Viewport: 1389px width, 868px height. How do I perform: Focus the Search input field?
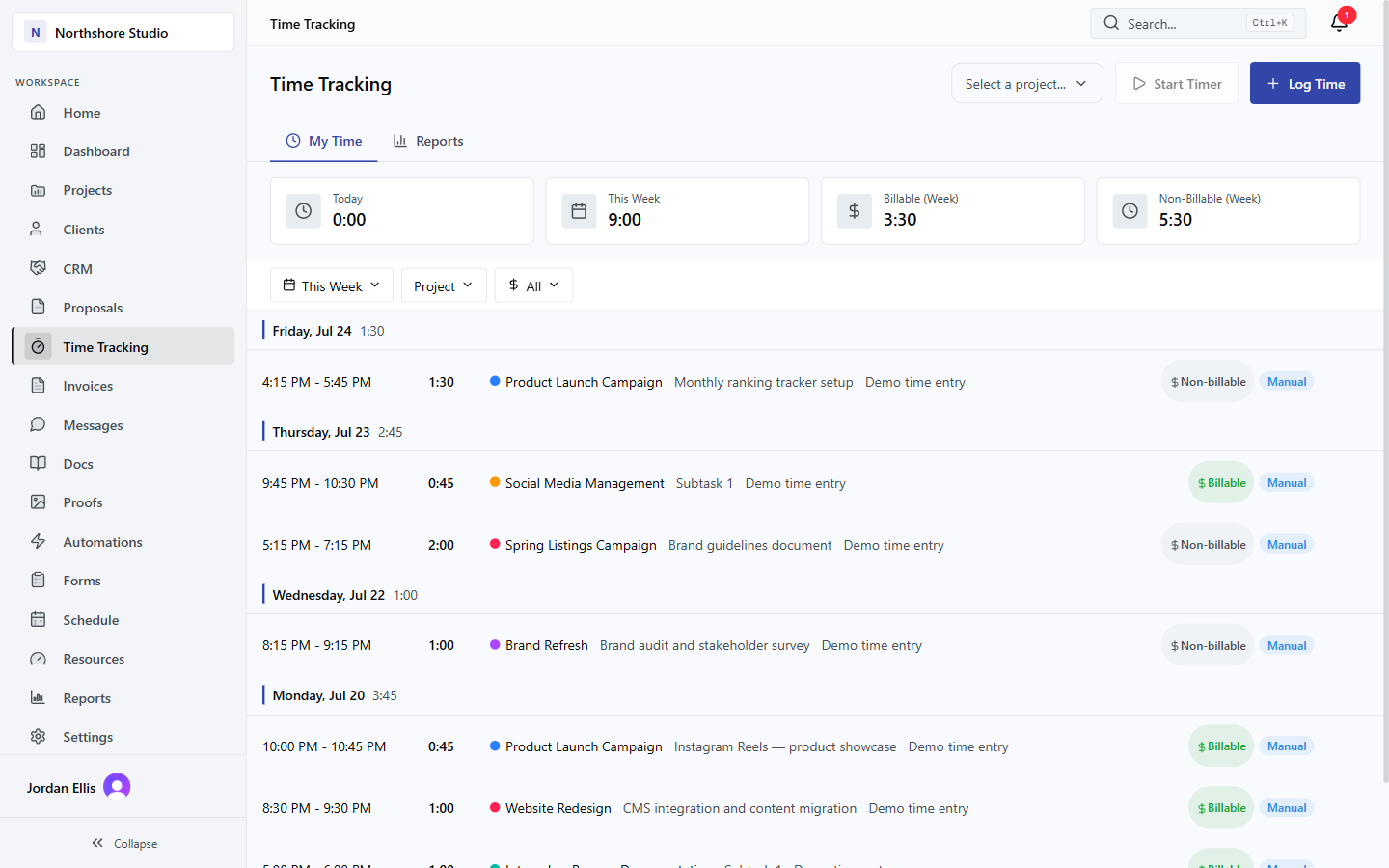[1198, 23]
